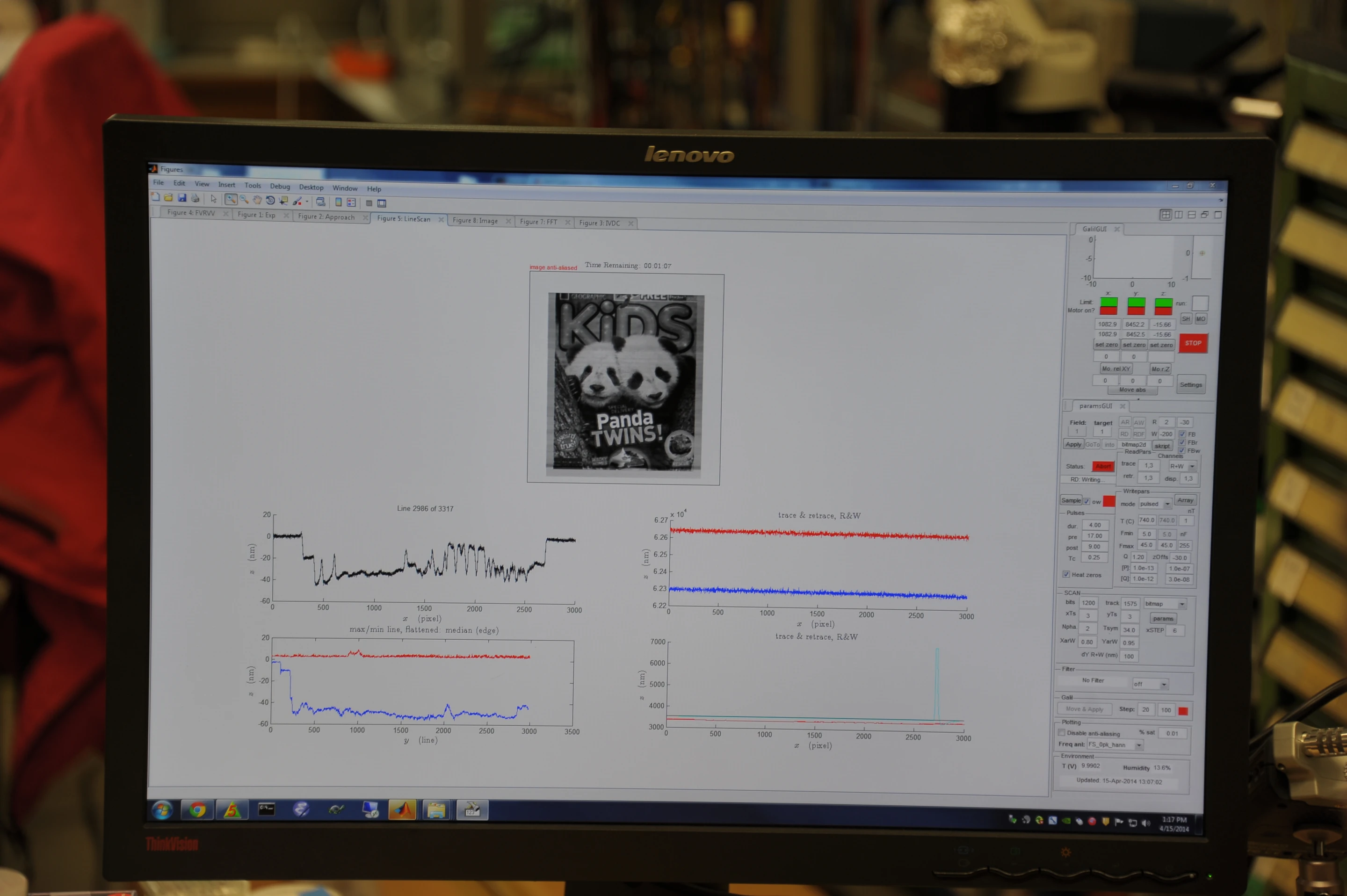Image resolution: width=1347 pixels, height=896 pixels.
Task: Open the command prompt from taskbar
Action: pos(266,809)
